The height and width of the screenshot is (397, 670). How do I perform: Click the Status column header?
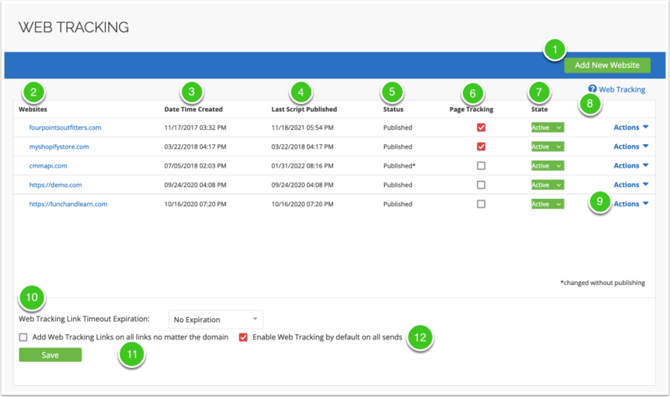click(x=393, y=109)
